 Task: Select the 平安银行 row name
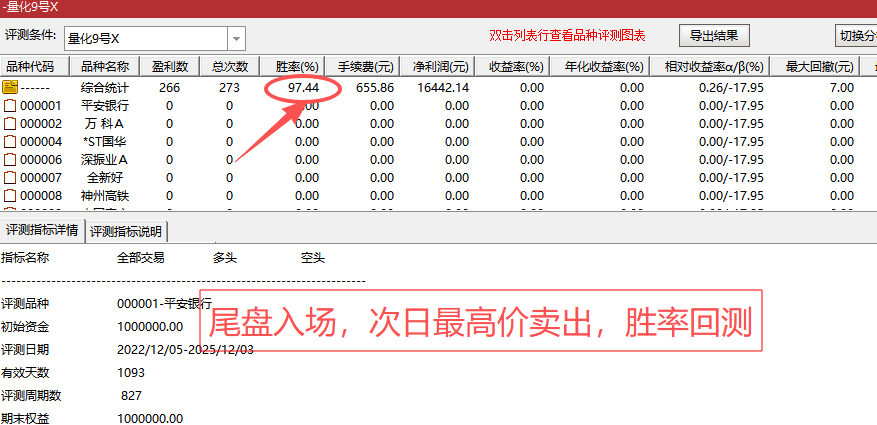pos(104,105)
